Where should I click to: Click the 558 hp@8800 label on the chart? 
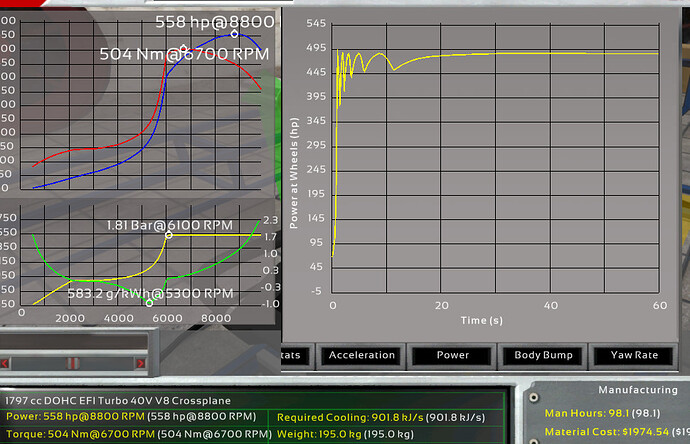216,20
